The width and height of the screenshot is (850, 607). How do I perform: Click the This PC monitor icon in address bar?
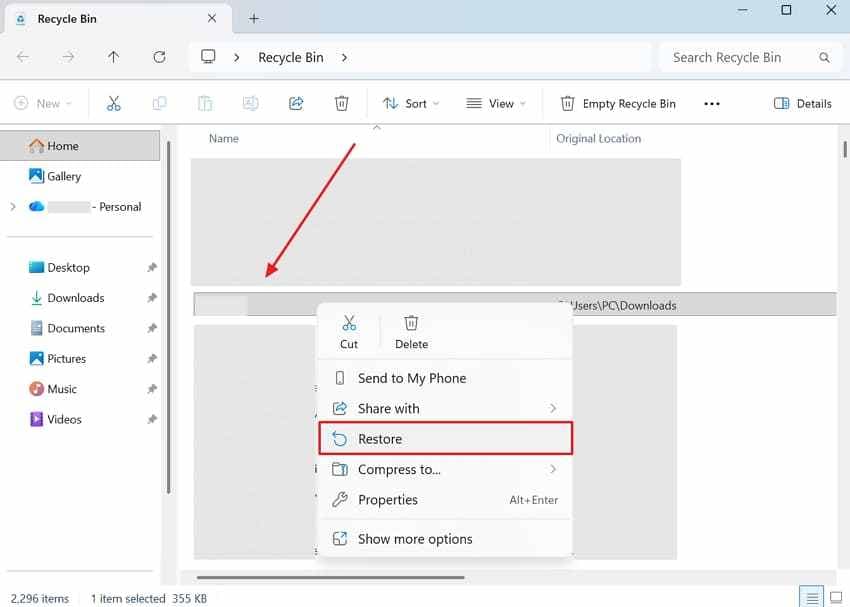click(208, 56)
